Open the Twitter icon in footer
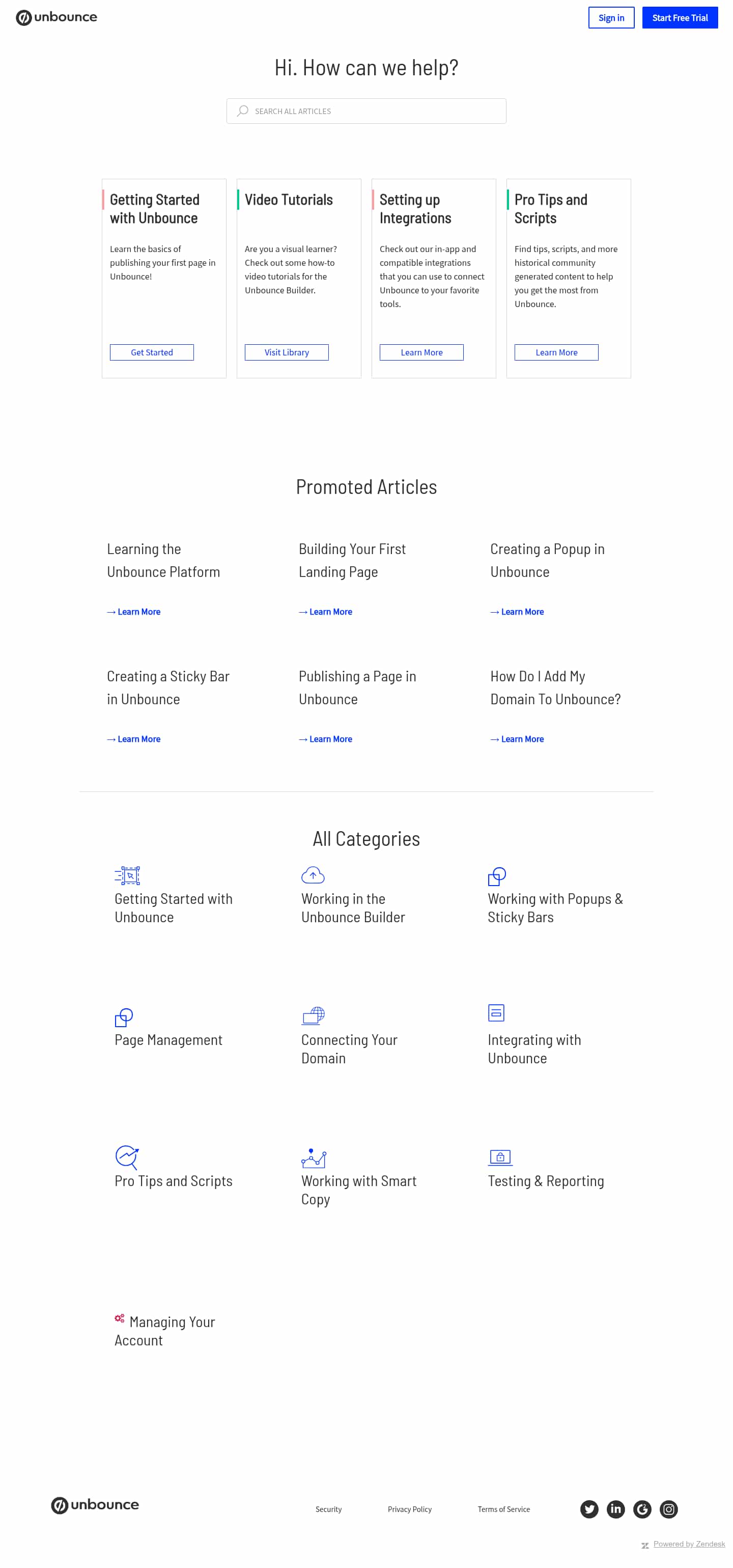This screenshot has width=733, height=1568. (x=588, y=1508)
